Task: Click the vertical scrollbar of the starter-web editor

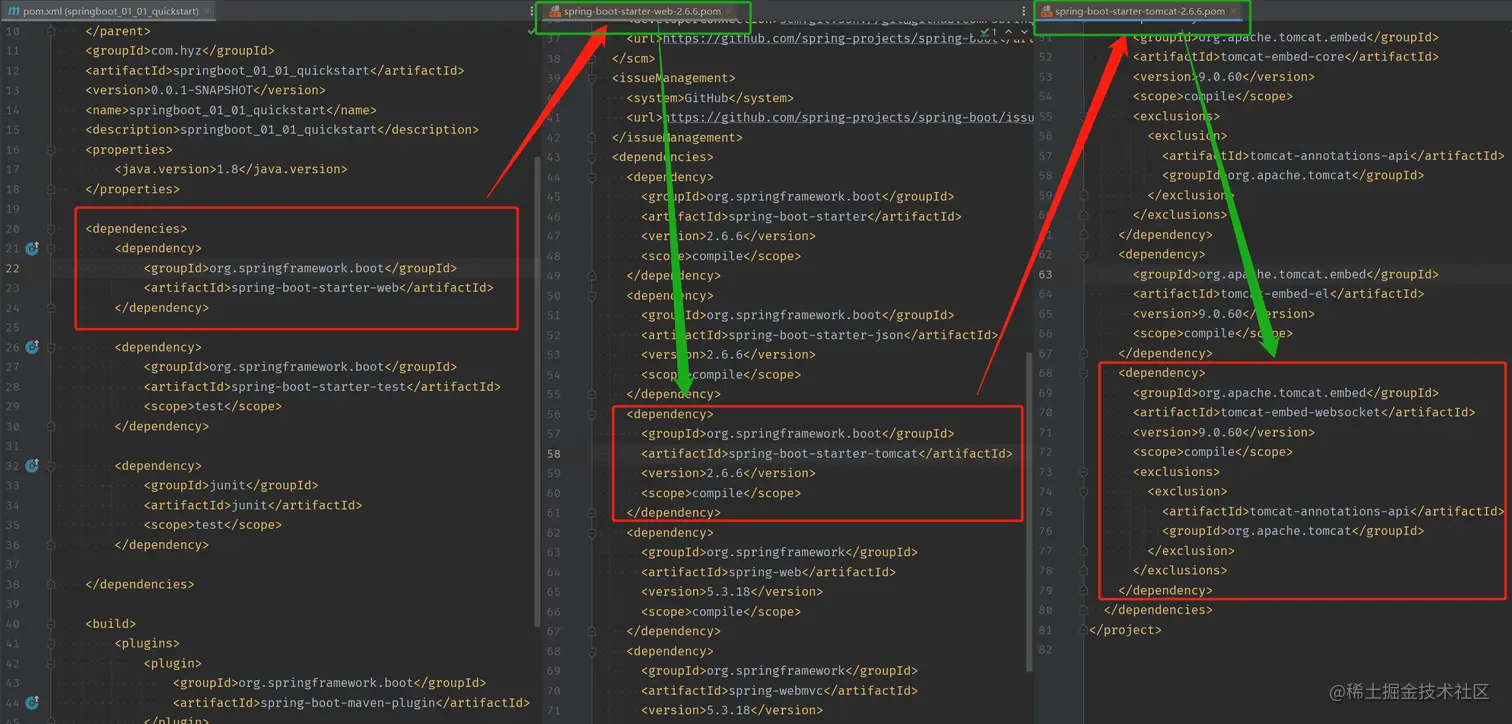Action: click(1029, 510)
